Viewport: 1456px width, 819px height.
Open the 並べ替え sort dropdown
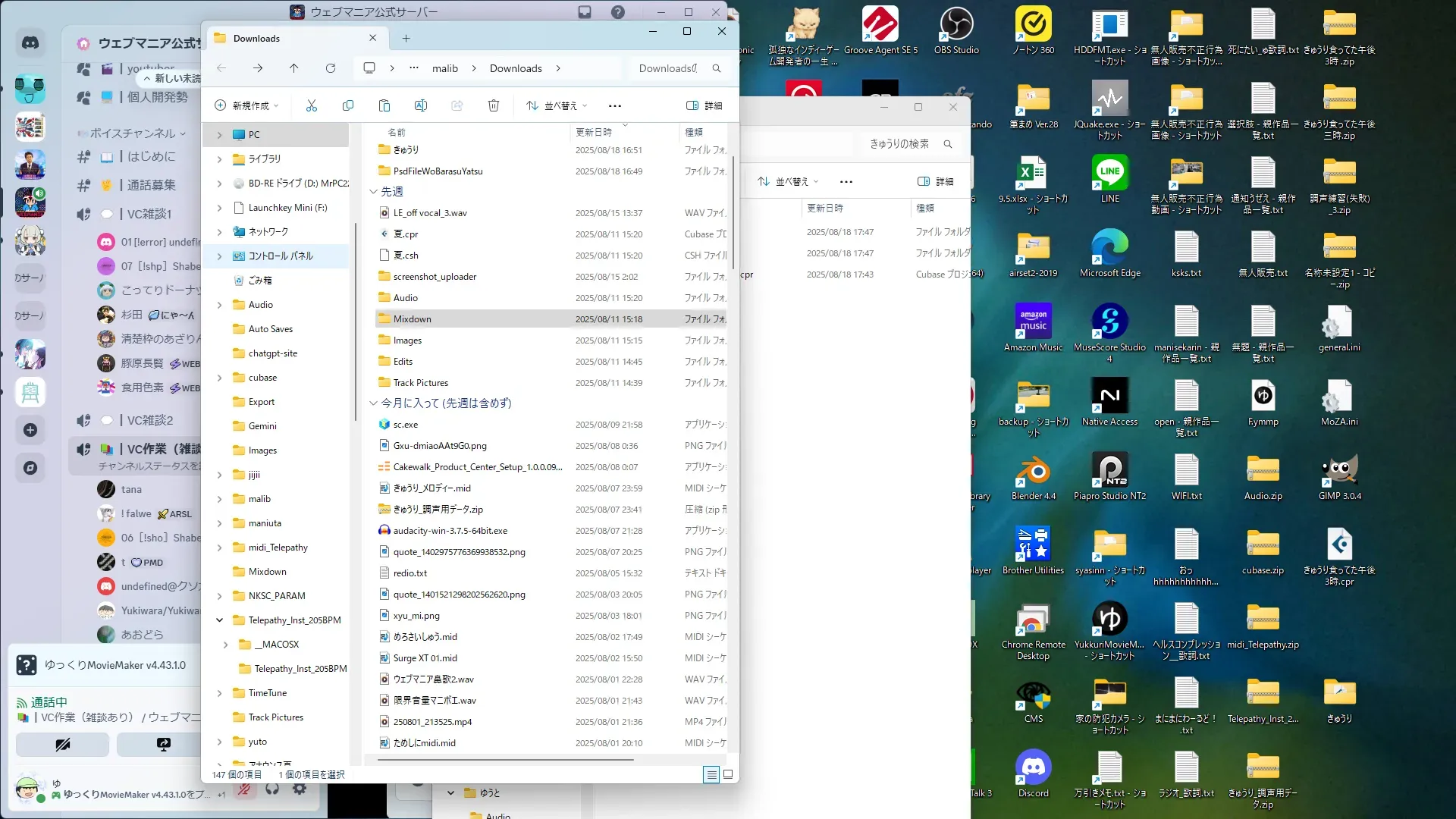tap(557, 105)
